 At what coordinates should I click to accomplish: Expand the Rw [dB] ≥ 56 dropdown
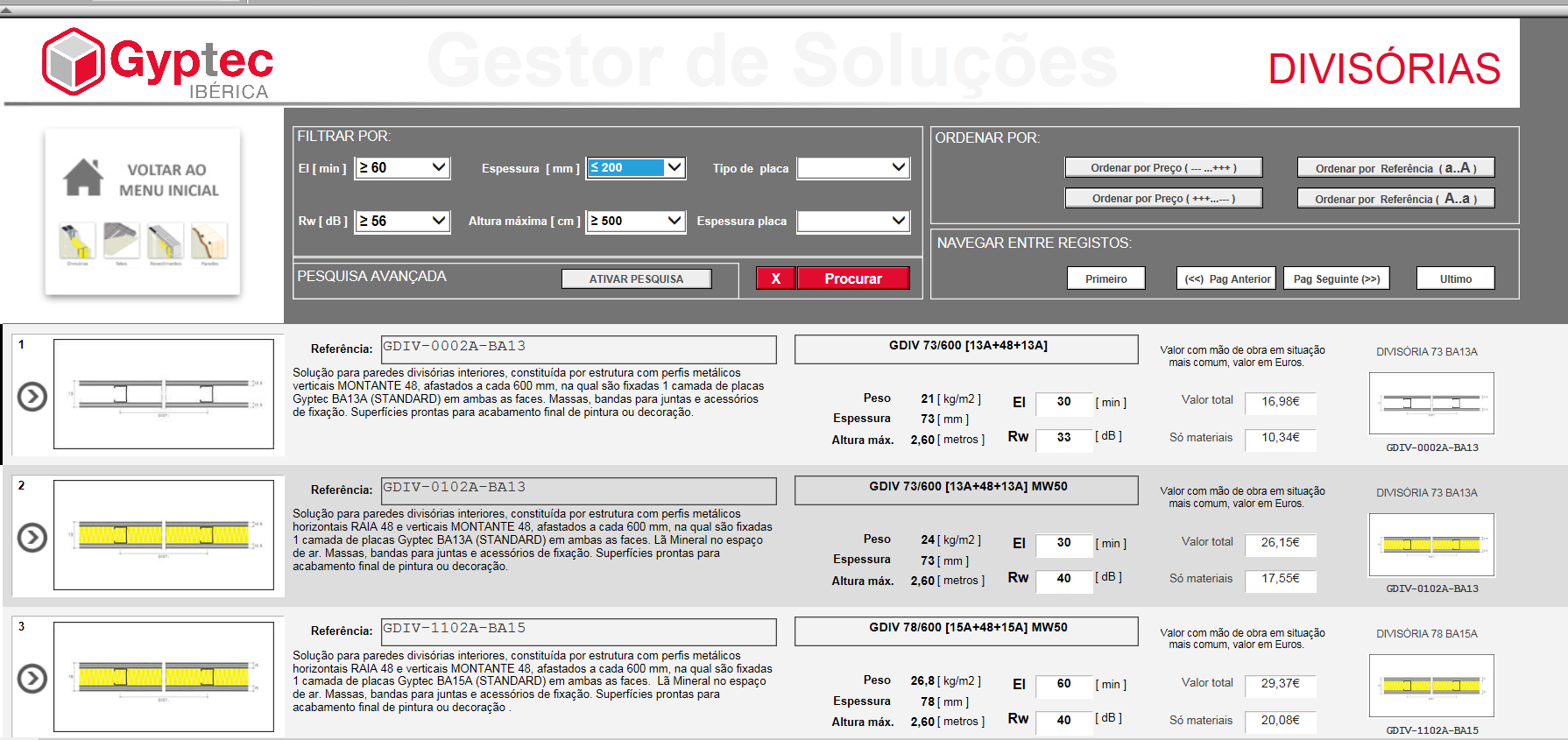click(439, 221)
